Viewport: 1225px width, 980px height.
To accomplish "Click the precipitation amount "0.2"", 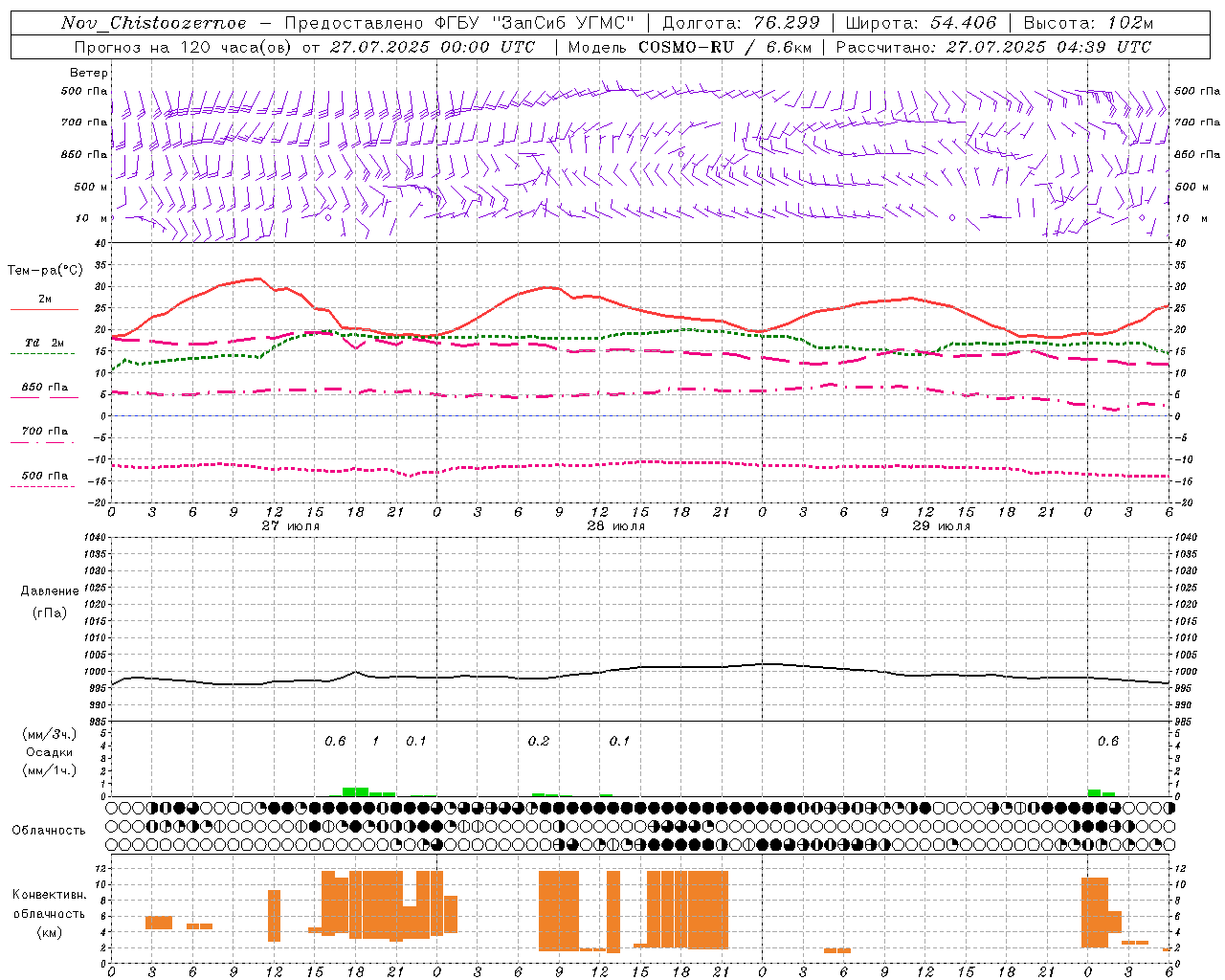I will [x=539, y=742].
